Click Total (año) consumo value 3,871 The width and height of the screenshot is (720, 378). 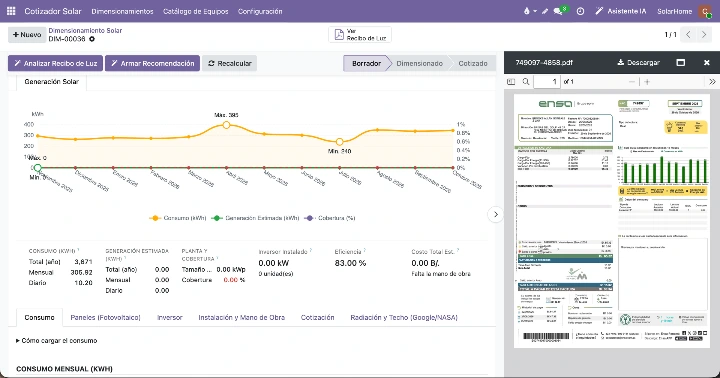pos(84,262)
